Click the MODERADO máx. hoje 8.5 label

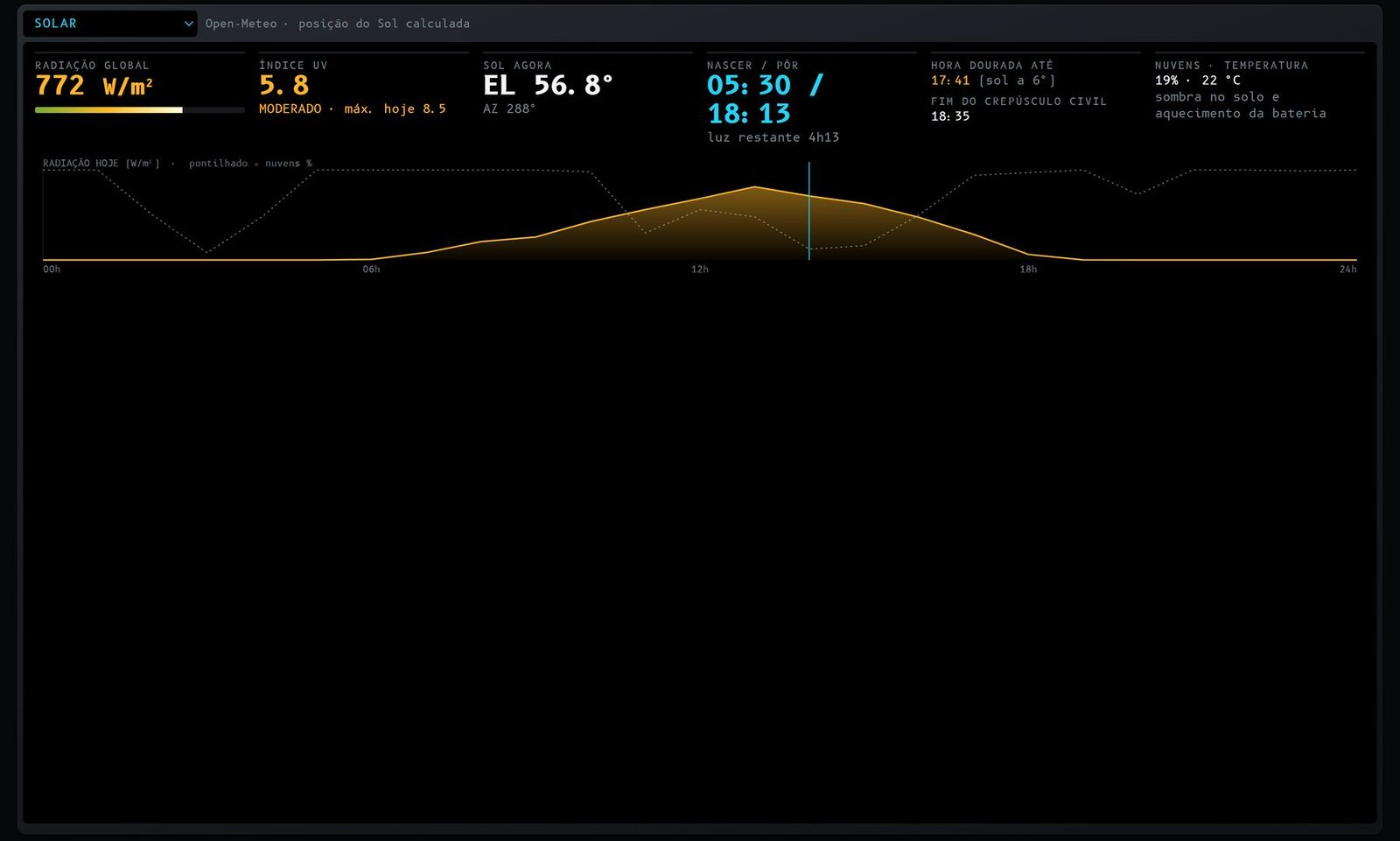353,109
